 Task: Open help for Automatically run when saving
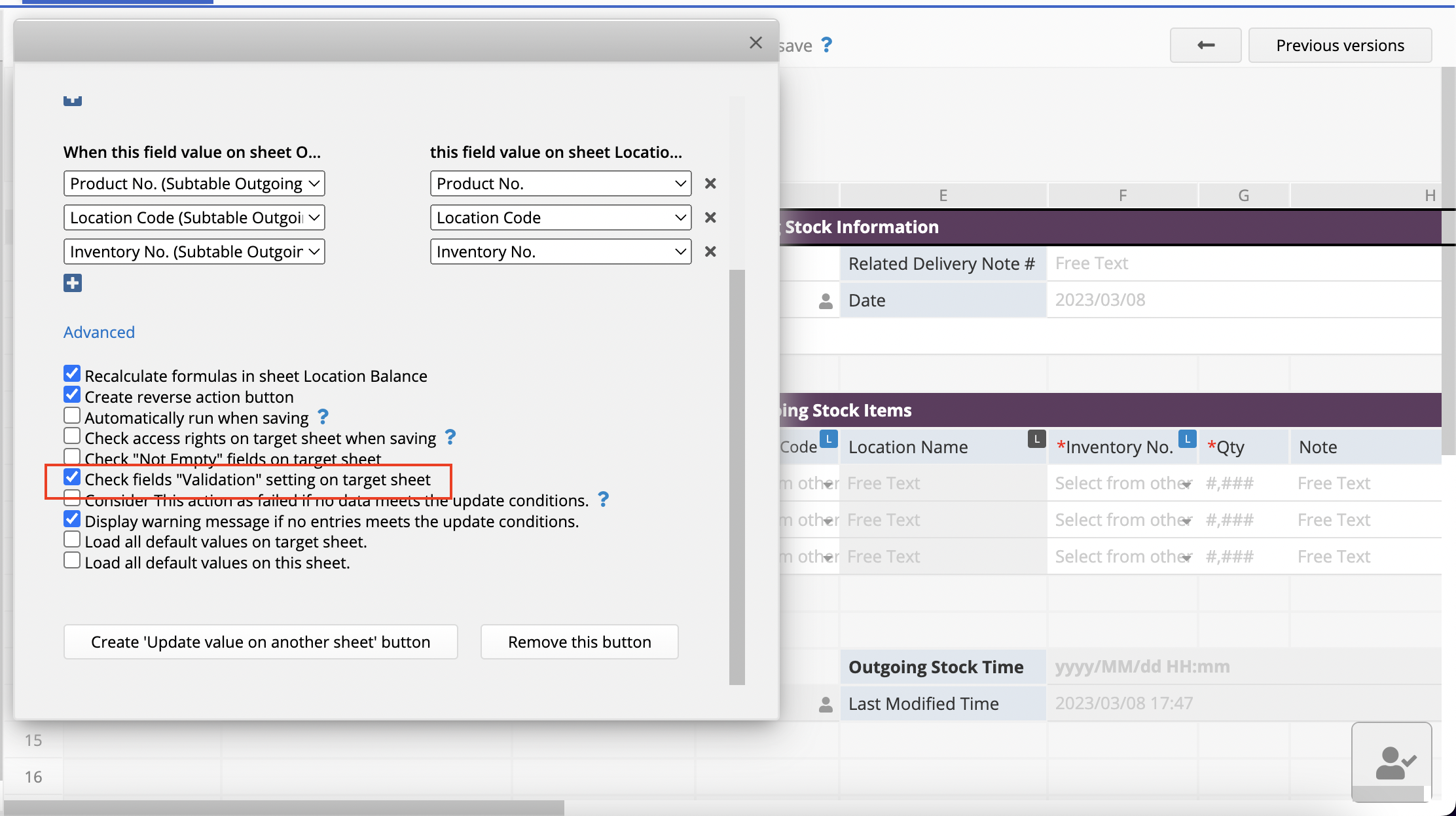coord(323,417)
